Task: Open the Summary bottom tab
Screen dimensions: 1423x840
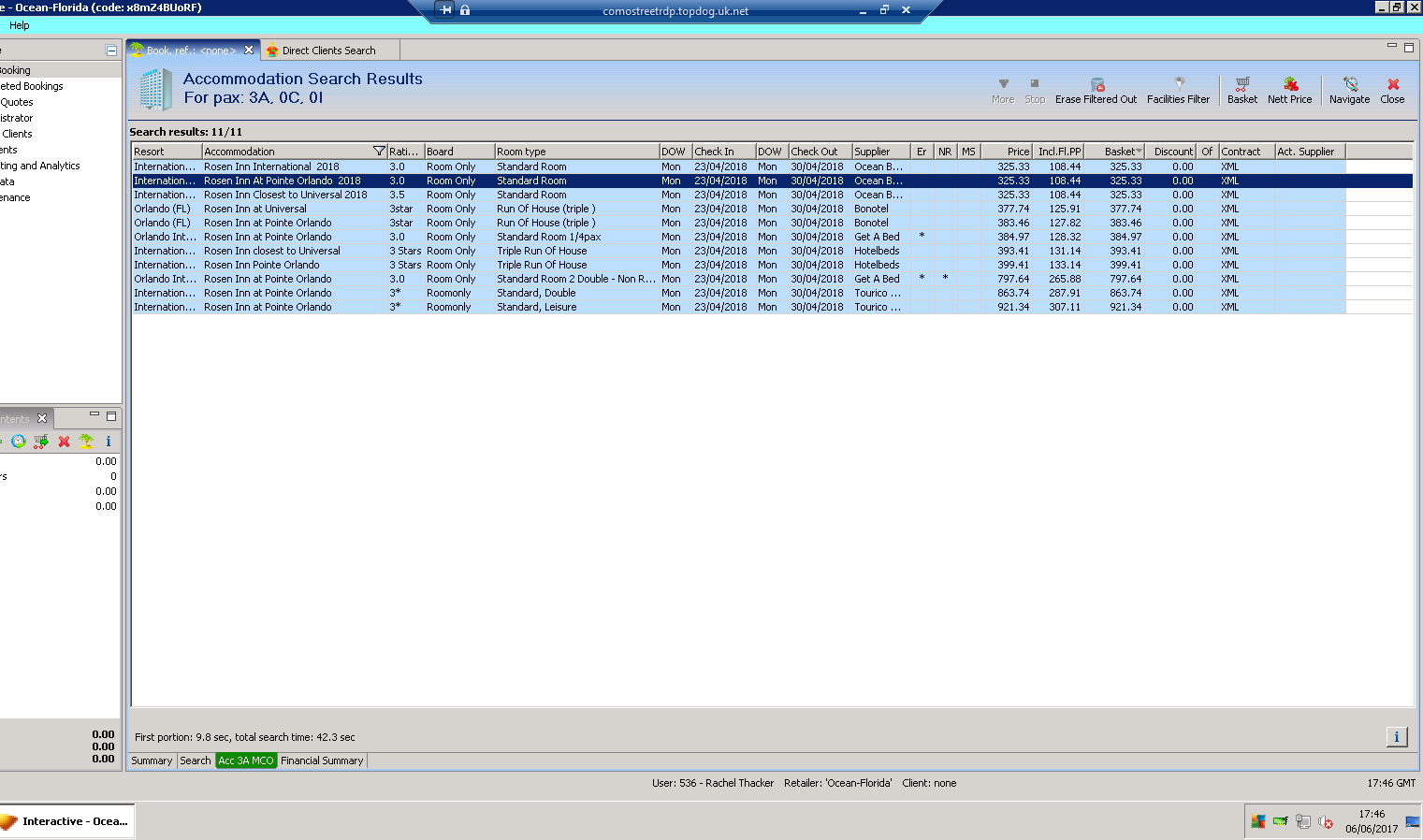Action: [x=152, y=760]
